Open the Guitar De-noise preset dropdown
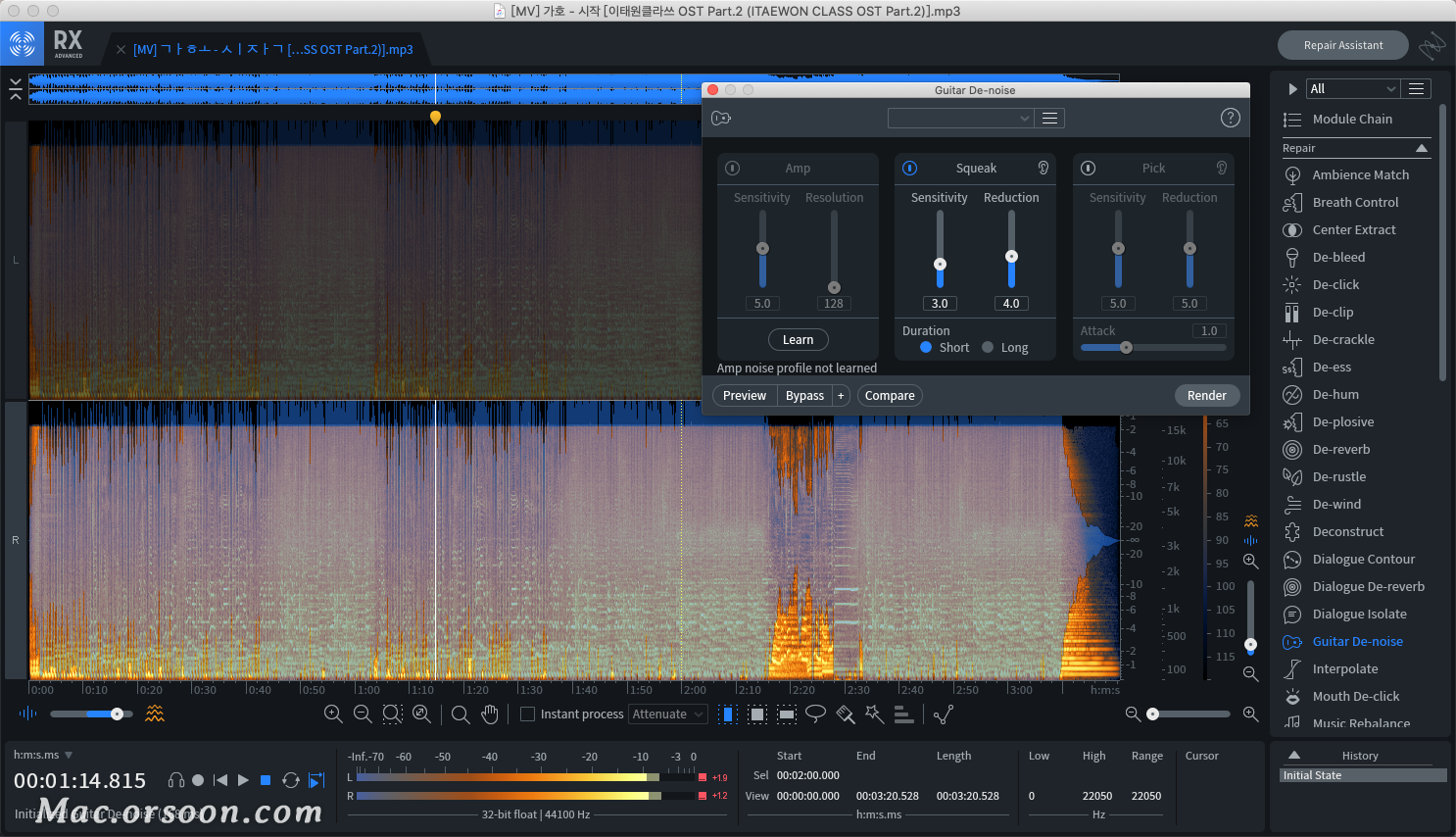 pos(960,118)
